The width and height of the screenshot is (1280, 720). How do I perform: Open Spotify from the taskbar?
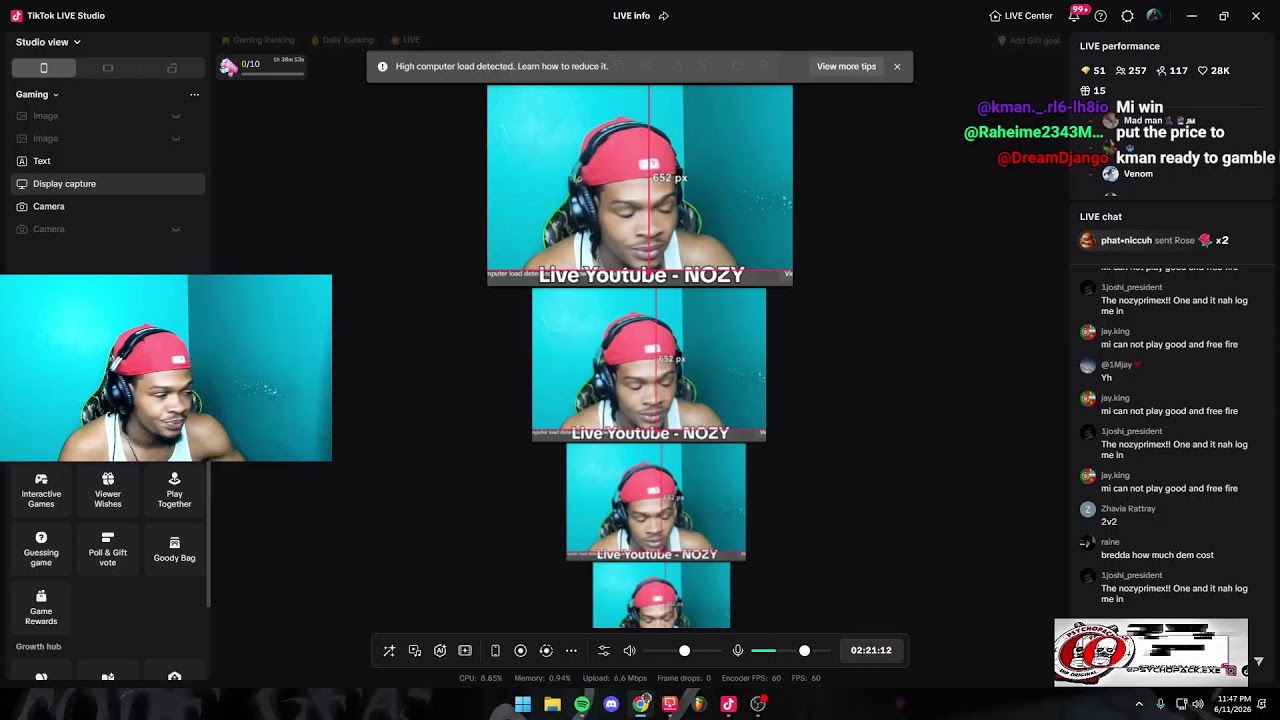click(x=582, y=705)
